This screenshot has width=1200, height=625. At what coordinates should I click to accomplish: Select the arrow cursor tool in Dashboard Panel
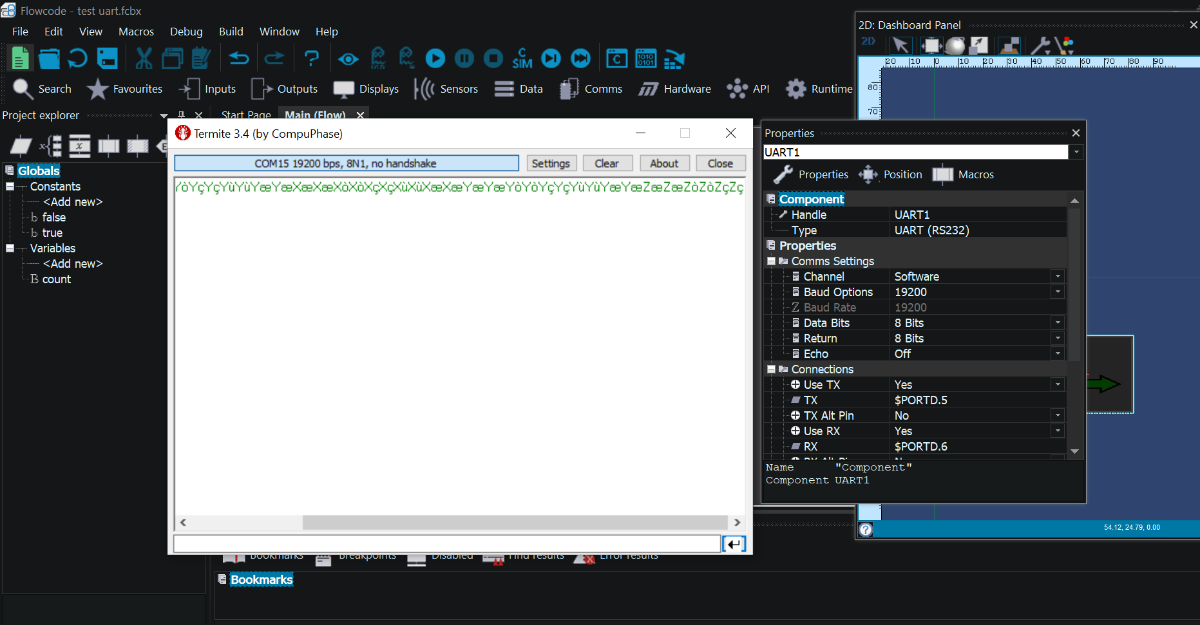(900, 45)
